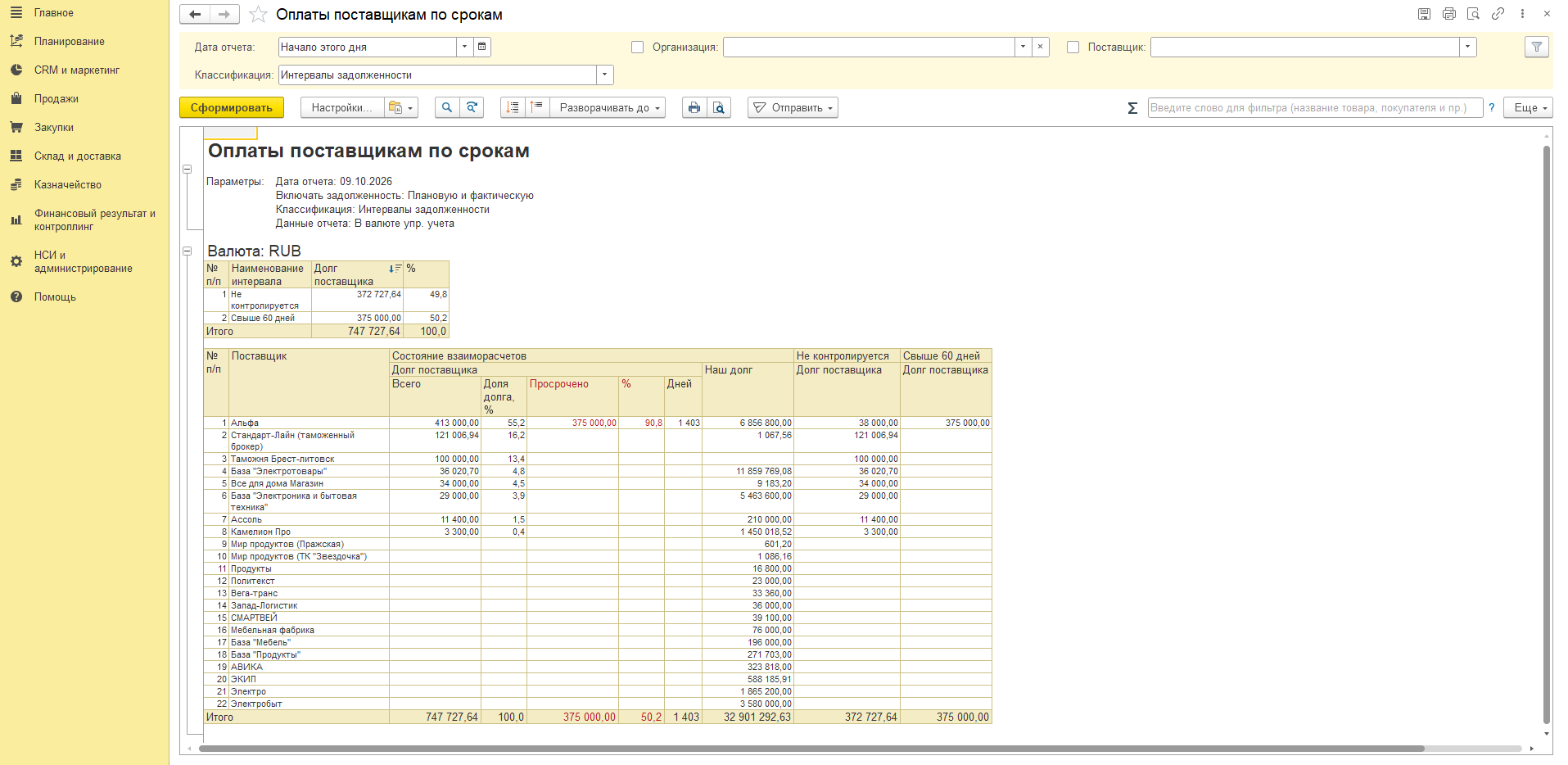The width and height of the screenshot is (1568, 765).
Task: Open the report variants dropdown next to Настройки
Action: pyautogui.click(x=401, y=107)
